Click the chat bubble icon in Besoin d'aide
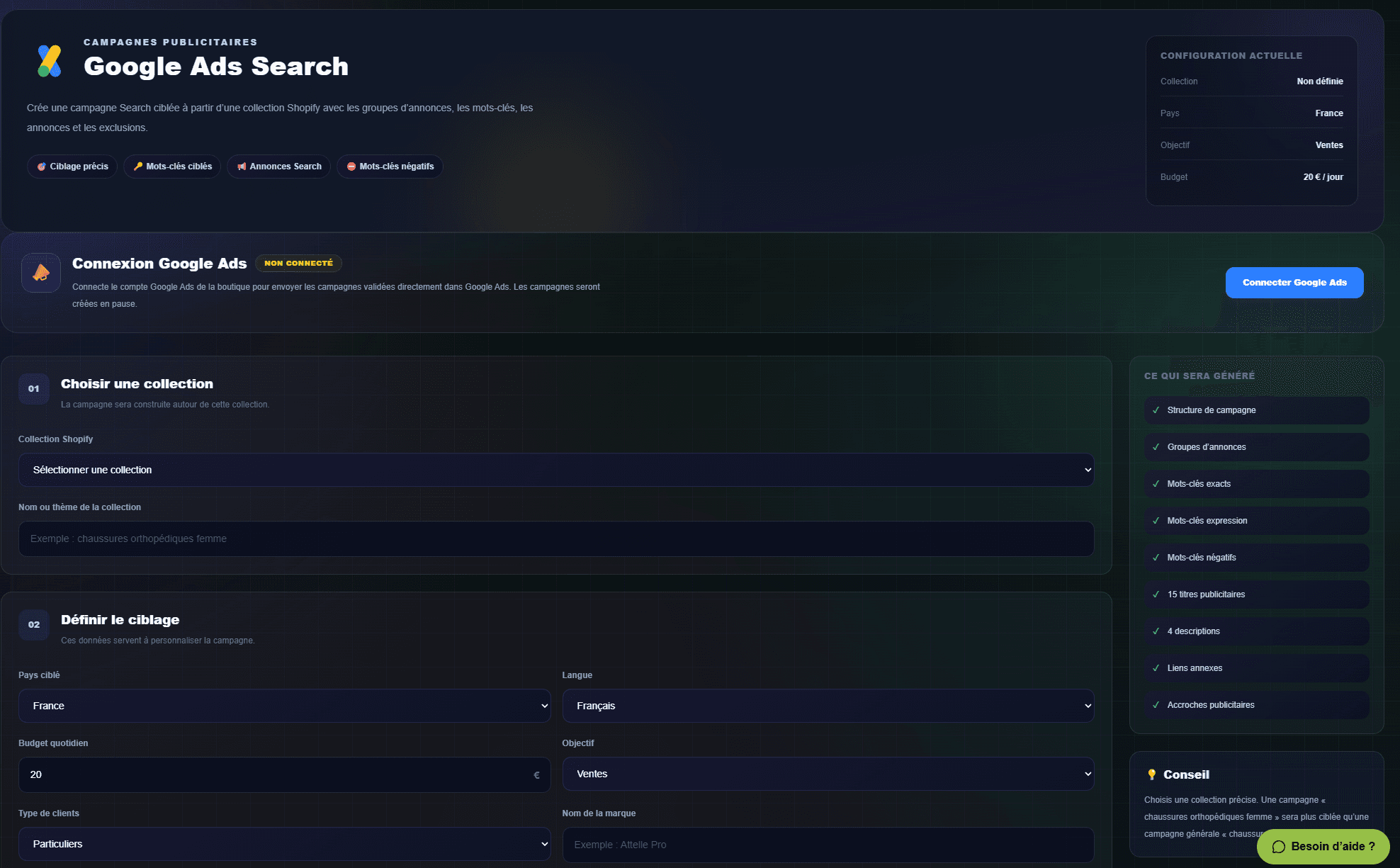This screenshot has width=1400, height=868. click(1279, 847)
